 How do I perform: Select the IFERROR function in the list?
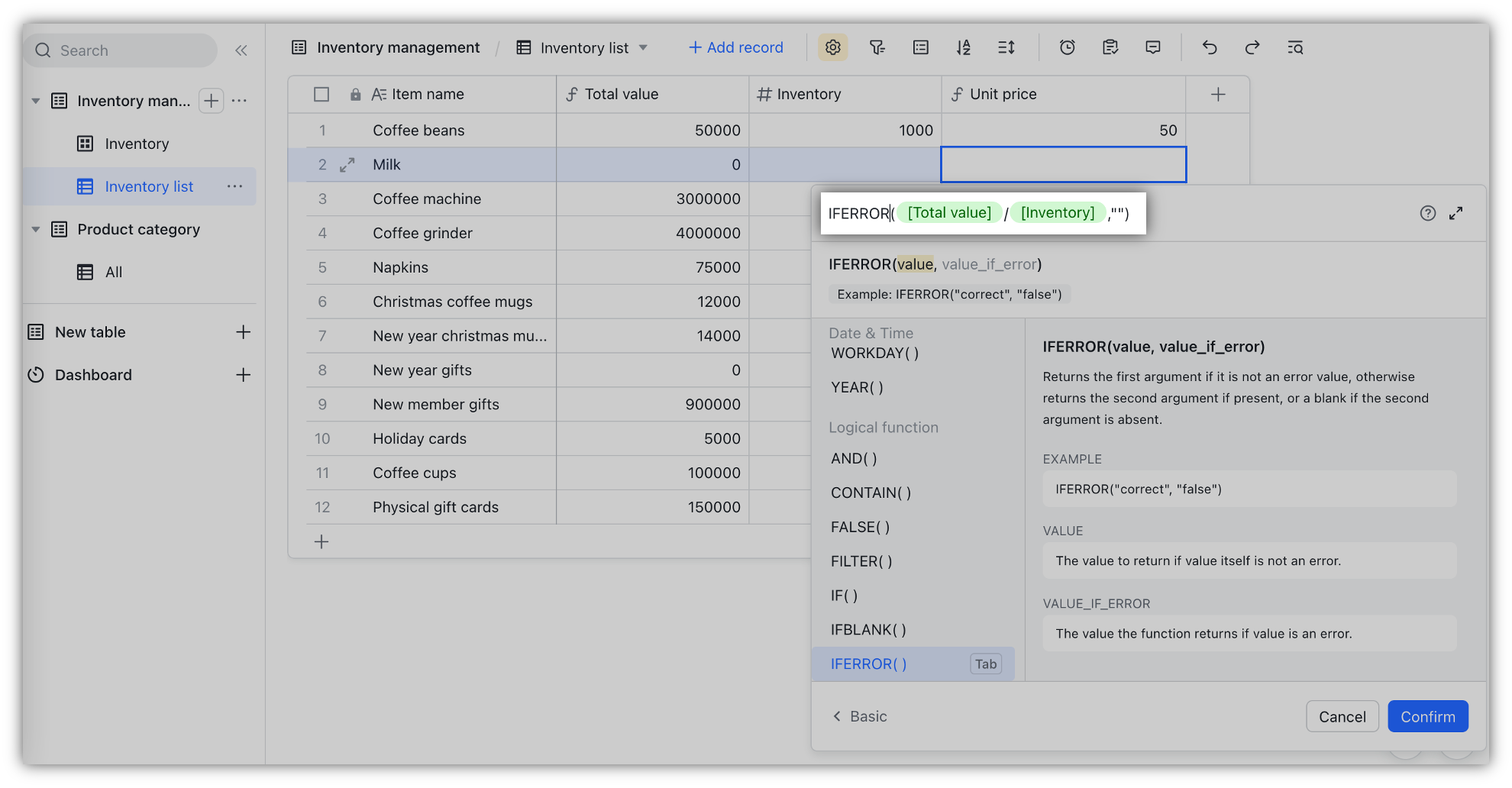(868, 664)
